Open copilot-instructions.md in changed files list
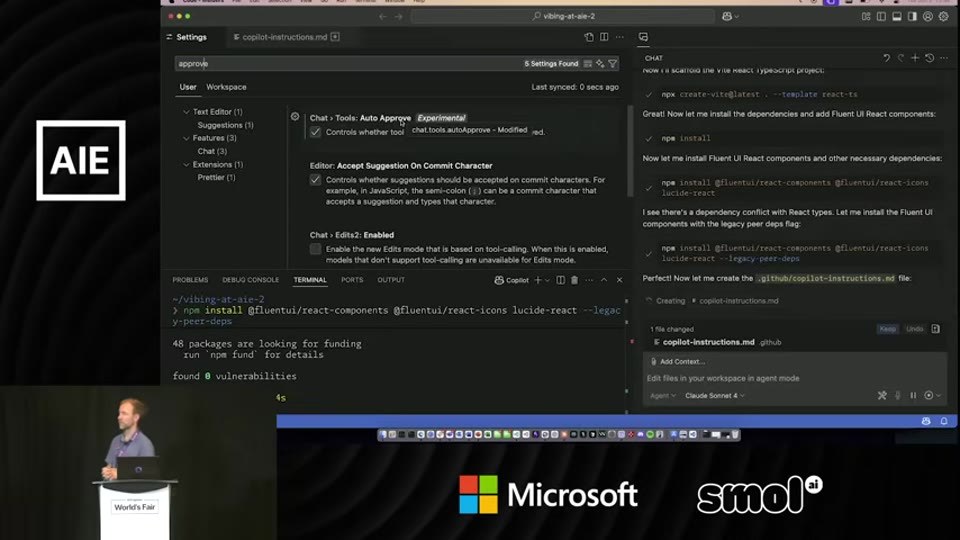This screenshot has height=540, width=960. click(x=708, y=342)
